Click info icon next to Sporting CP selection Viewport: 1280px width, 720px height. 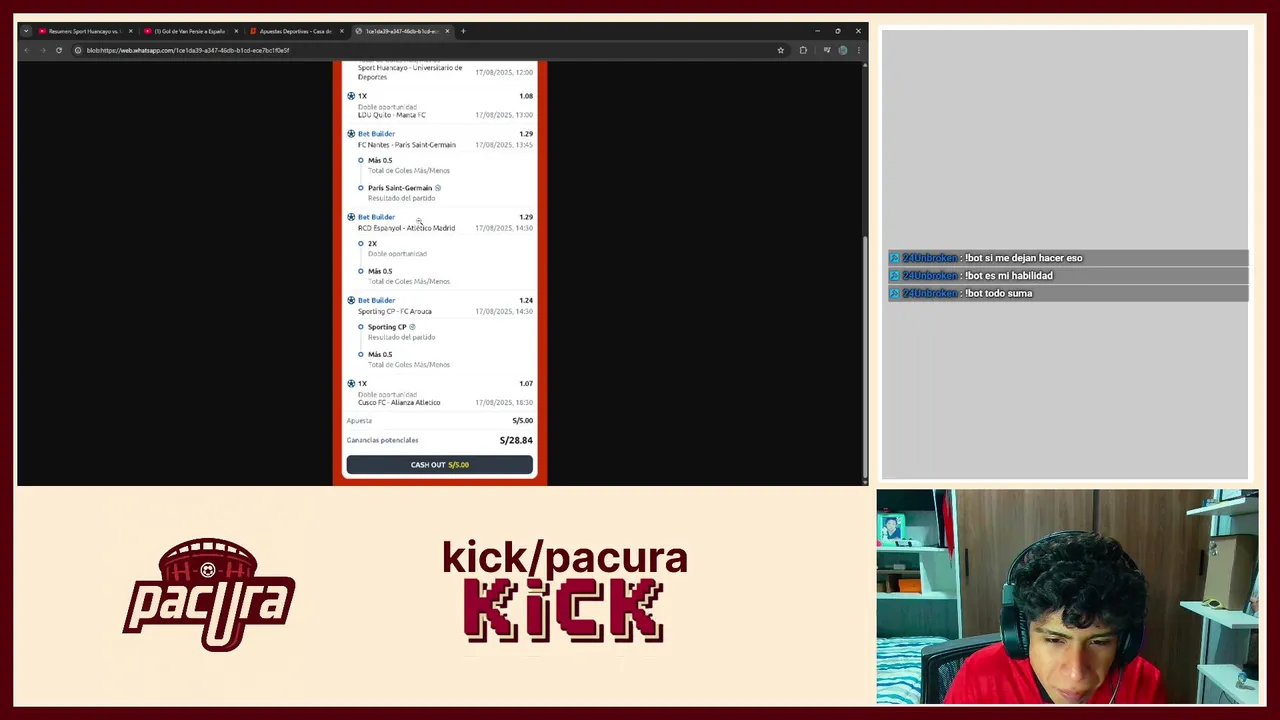[412, 327]
